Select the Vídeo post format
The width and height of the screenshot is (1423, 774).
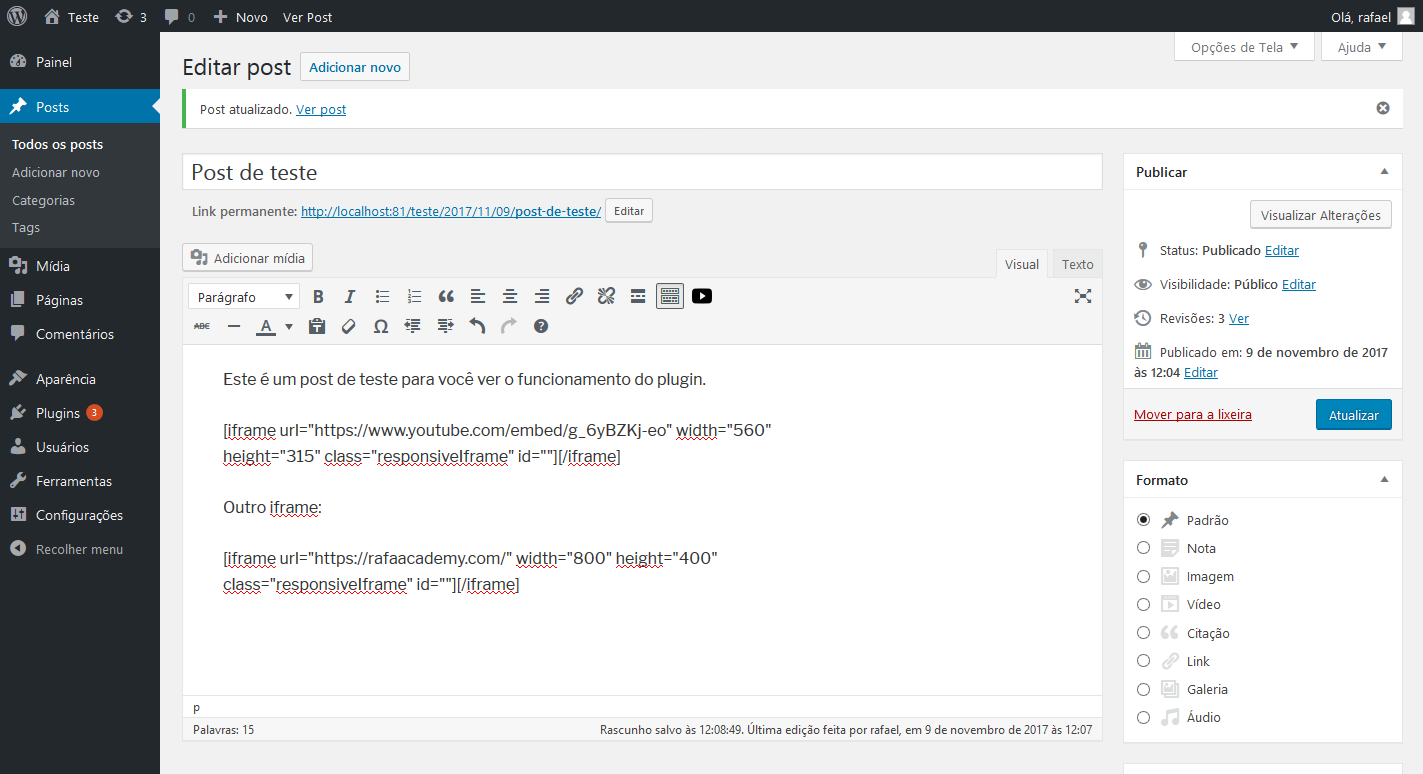pyautogui.click(x=1144, y=604)
